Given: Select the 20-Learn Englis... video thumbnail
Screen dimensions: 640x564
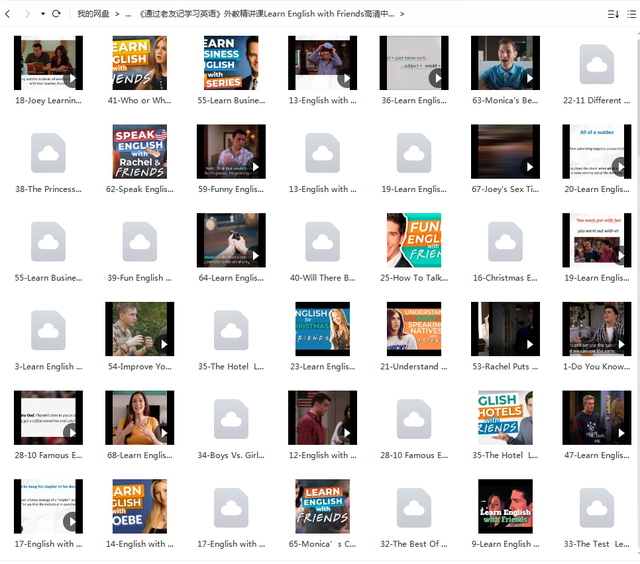Looking at the screenshot, I should [597, 151].
